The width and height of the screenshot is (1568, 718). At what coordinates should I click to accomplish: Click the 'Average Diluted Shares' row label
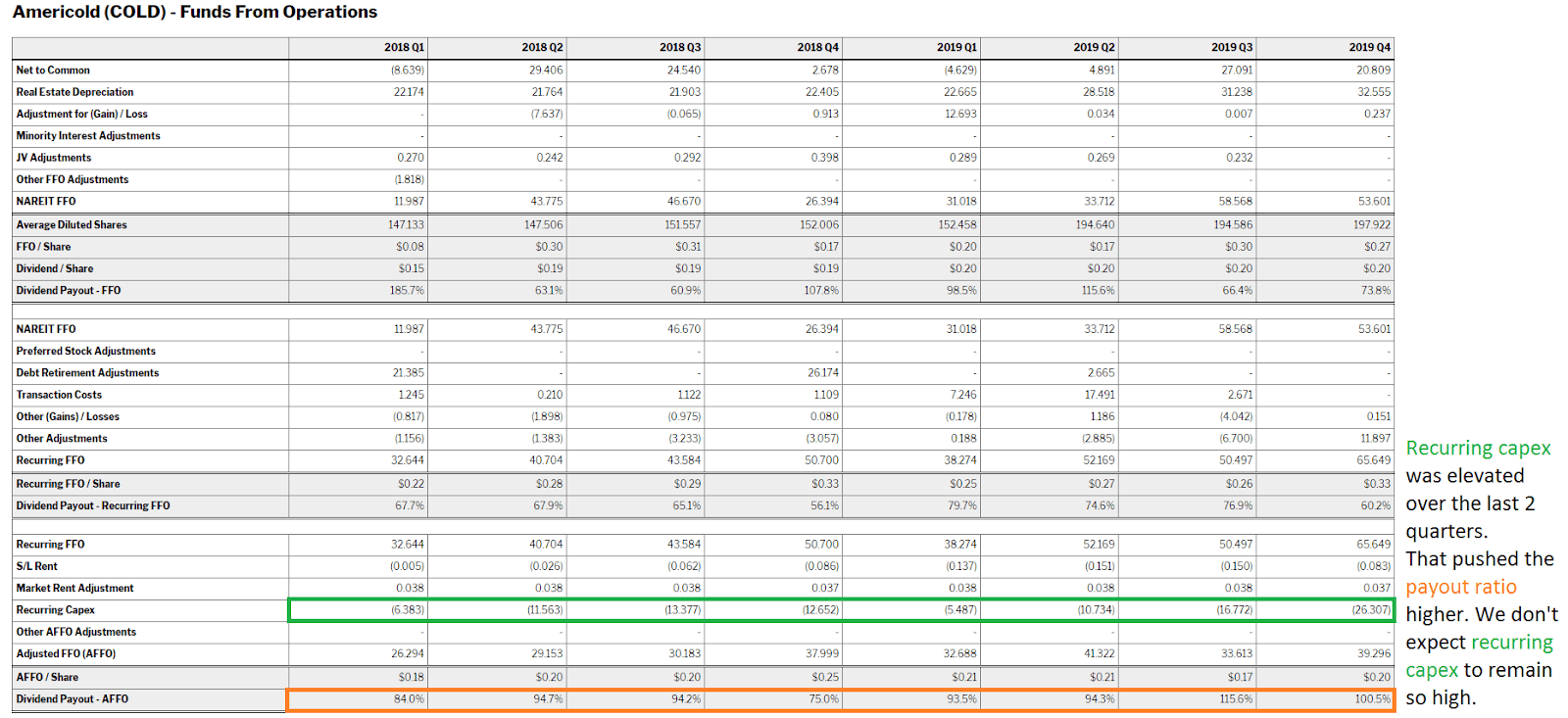point(72,225)
